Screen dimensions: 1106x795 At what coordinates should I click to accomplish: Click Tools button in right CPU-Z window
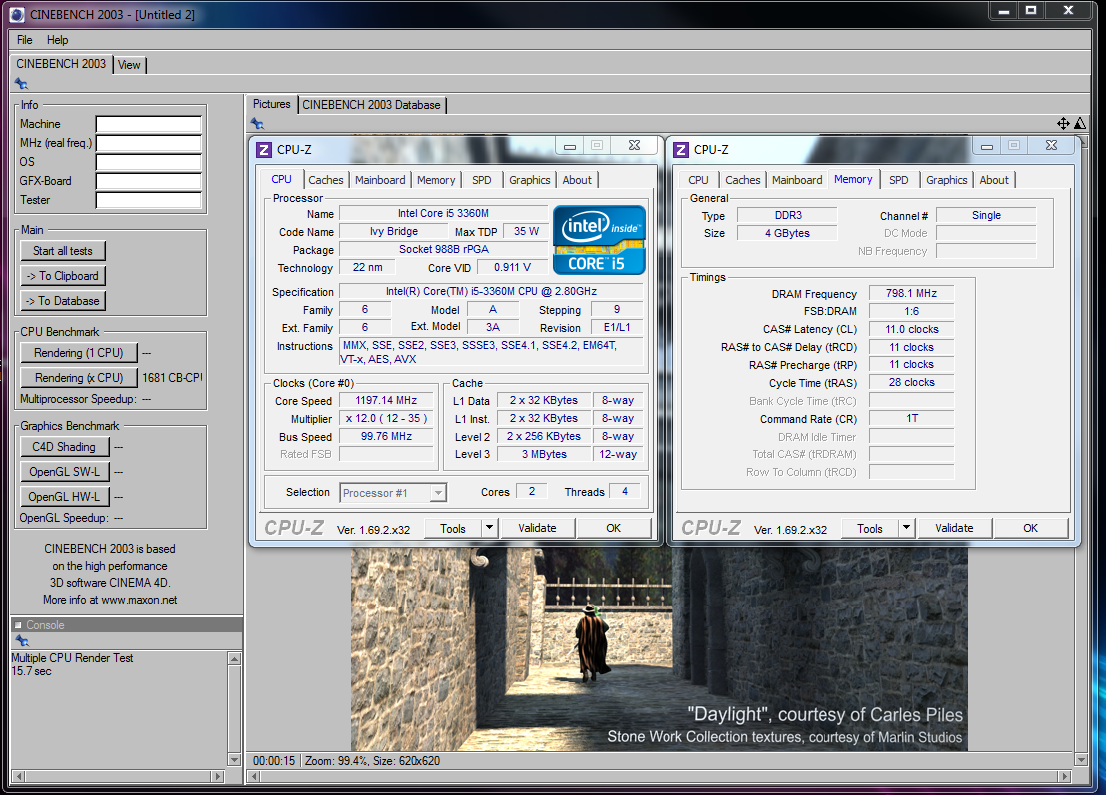870,528
